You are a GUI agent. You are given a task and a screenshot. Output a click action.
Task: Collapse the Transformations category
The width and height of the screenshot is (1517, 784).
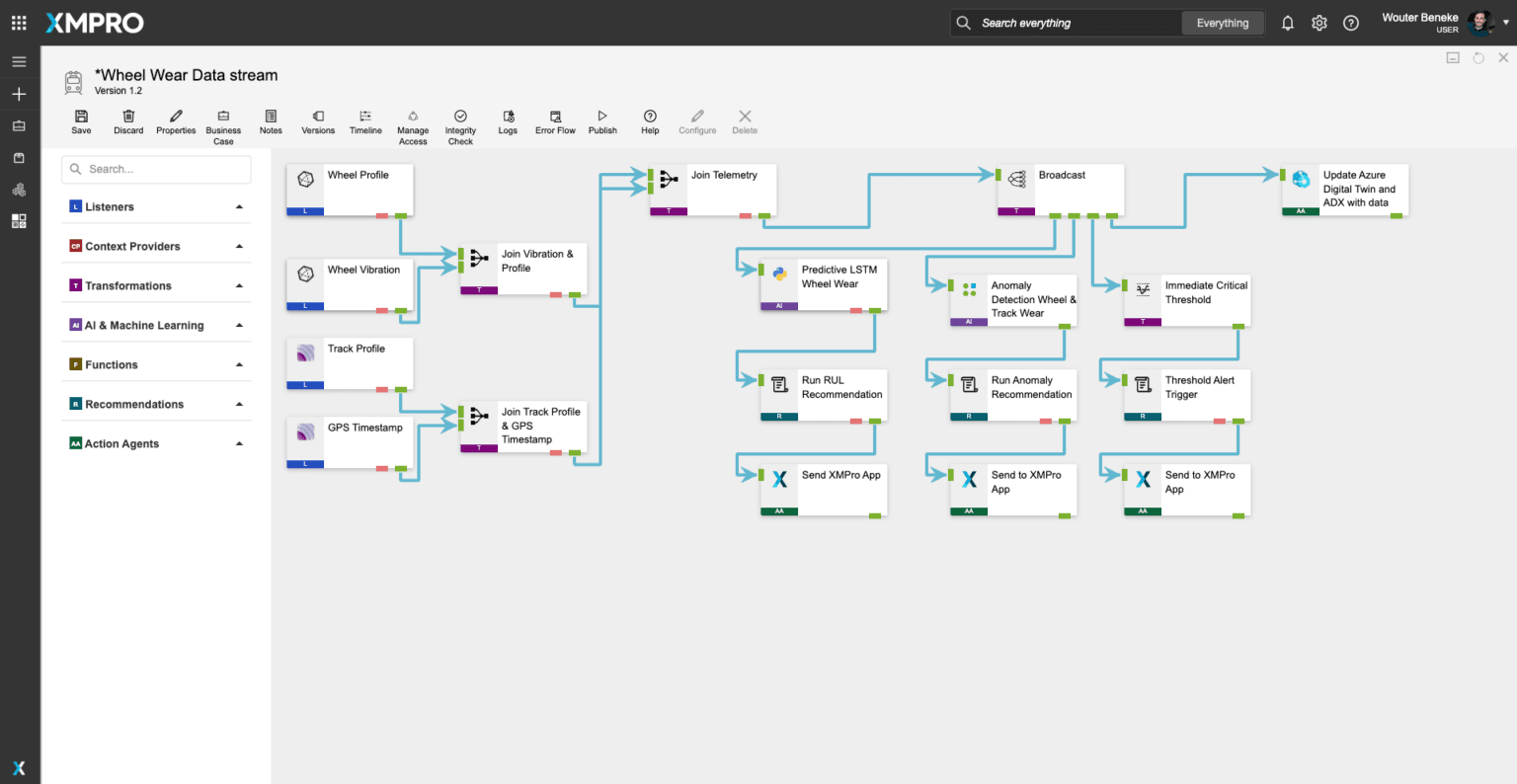click(x=239, y=286)
